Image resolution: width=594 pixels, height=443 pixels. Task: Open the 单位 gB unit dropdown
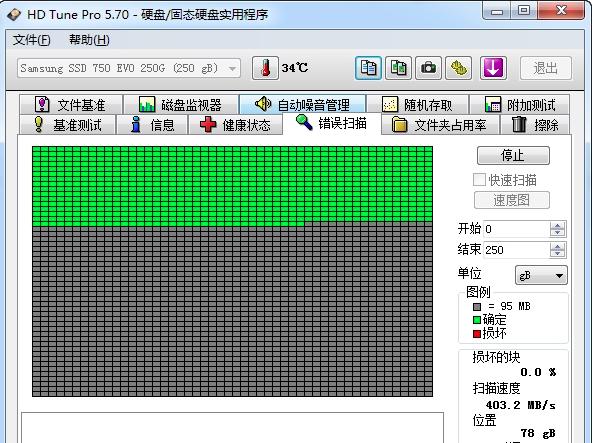pos(541,275)
